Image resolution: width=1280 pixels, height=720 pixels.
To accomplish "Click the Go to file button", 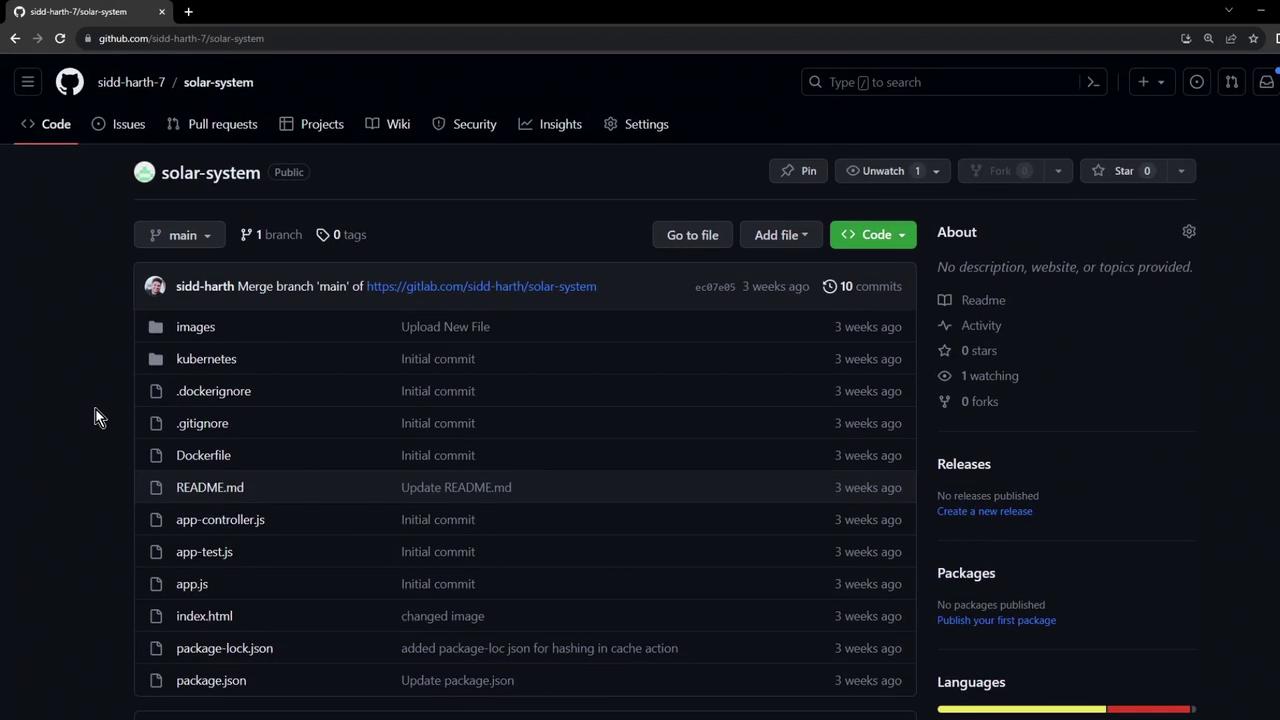I will [x=693, y=235].
